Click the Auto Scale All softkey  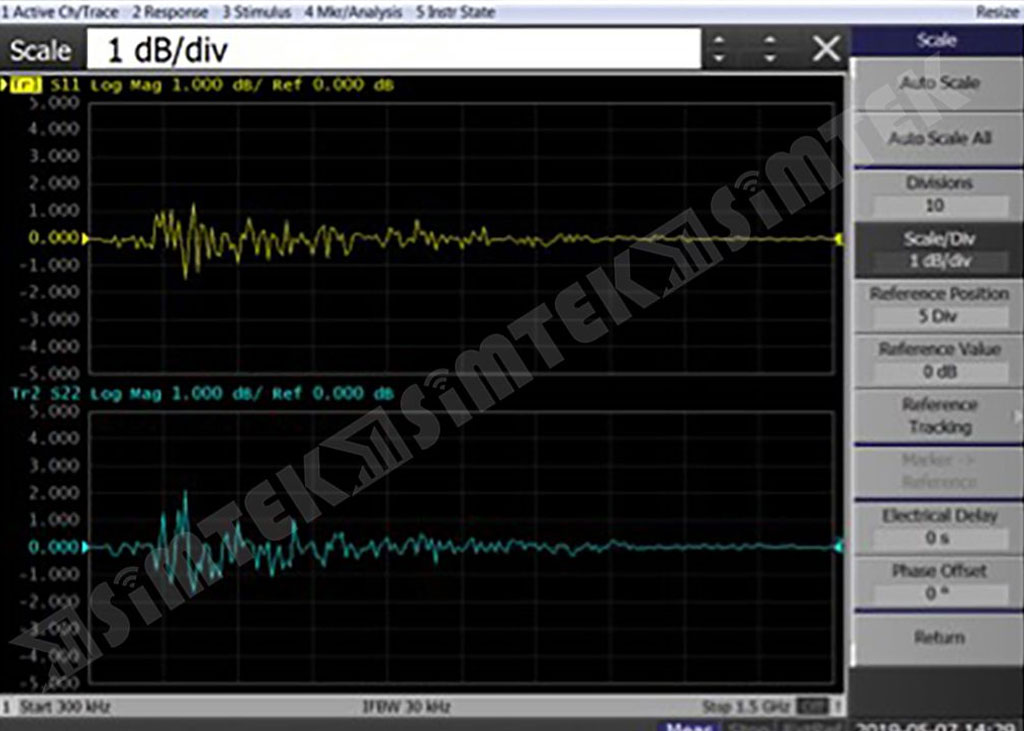[939, 138]
